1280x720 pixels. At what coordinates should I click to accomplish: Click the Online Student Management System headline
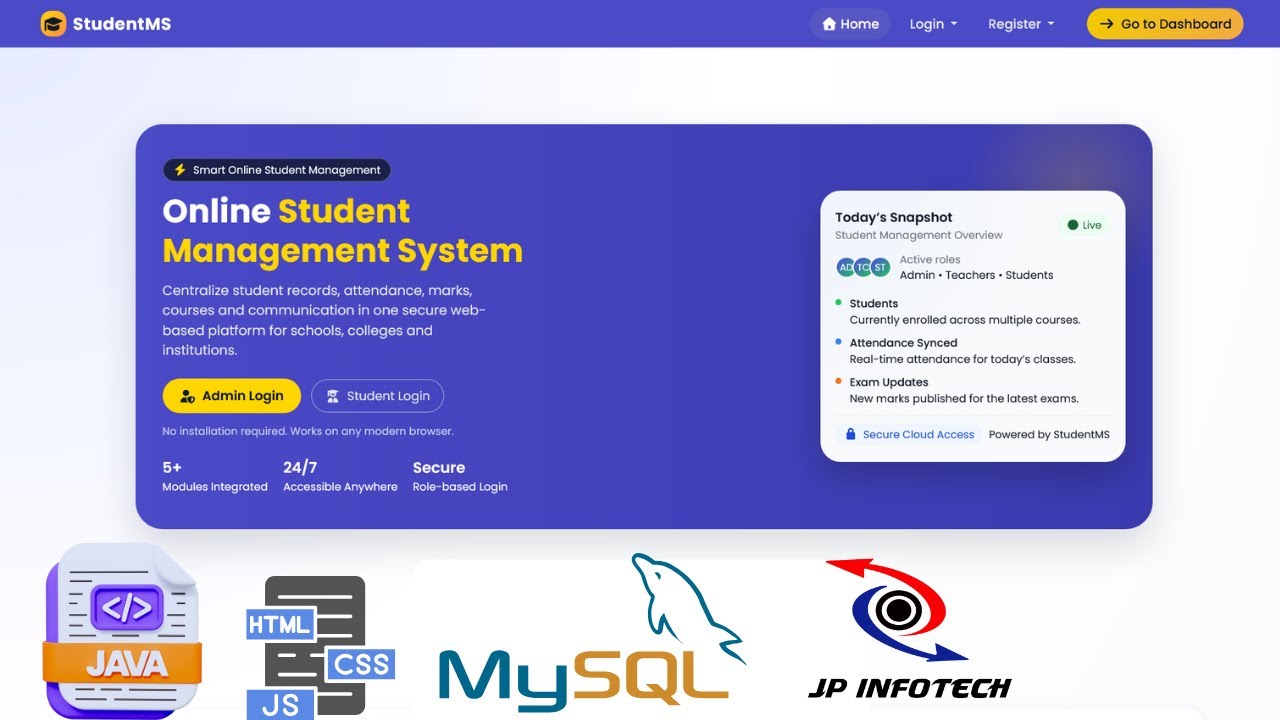pos(342,231)
